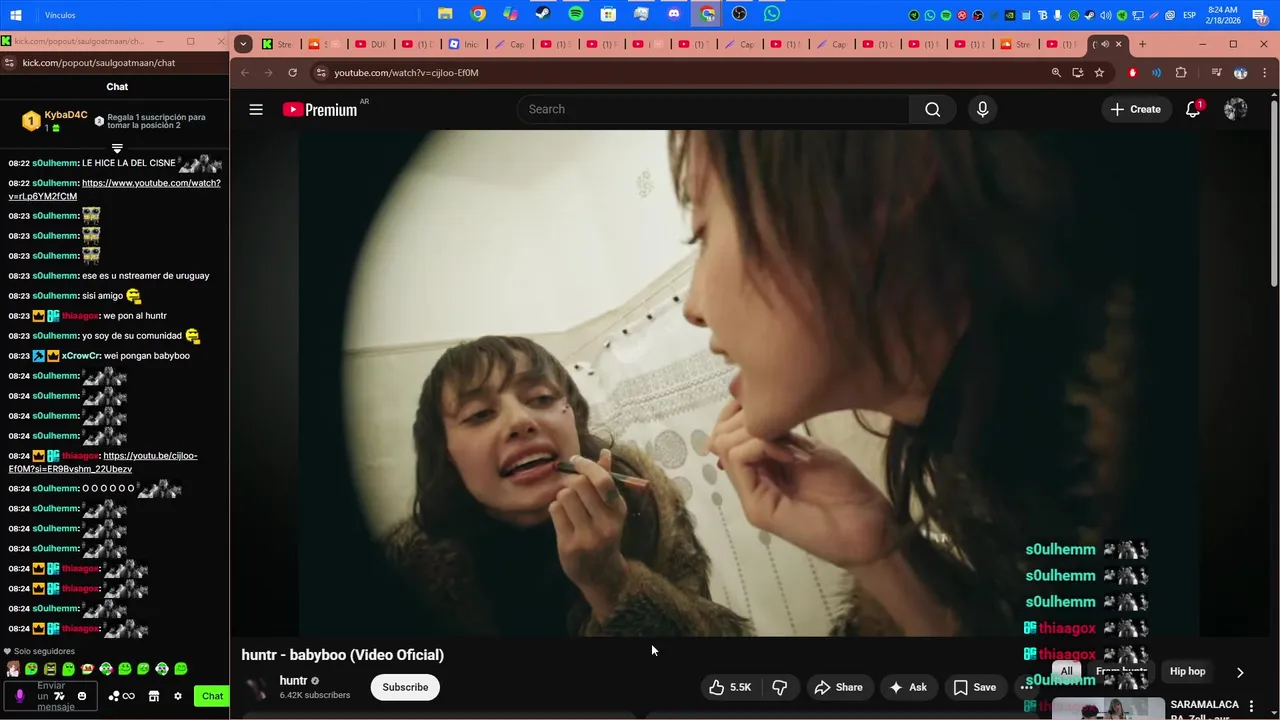Screen dimensions: 1280x720
Task: Bookmark this page with star icon
Action: (1099, 72)
